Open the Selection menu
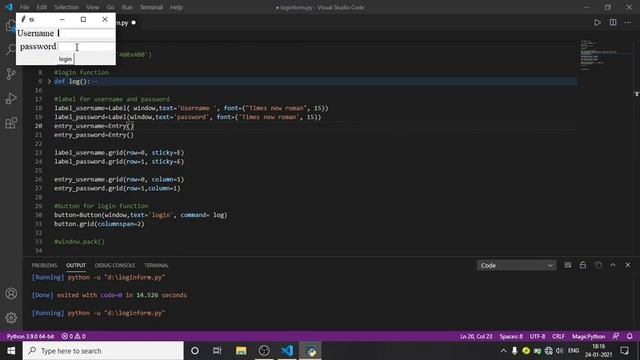This screenshot has width=640, height=360. (x=67, y=7)
